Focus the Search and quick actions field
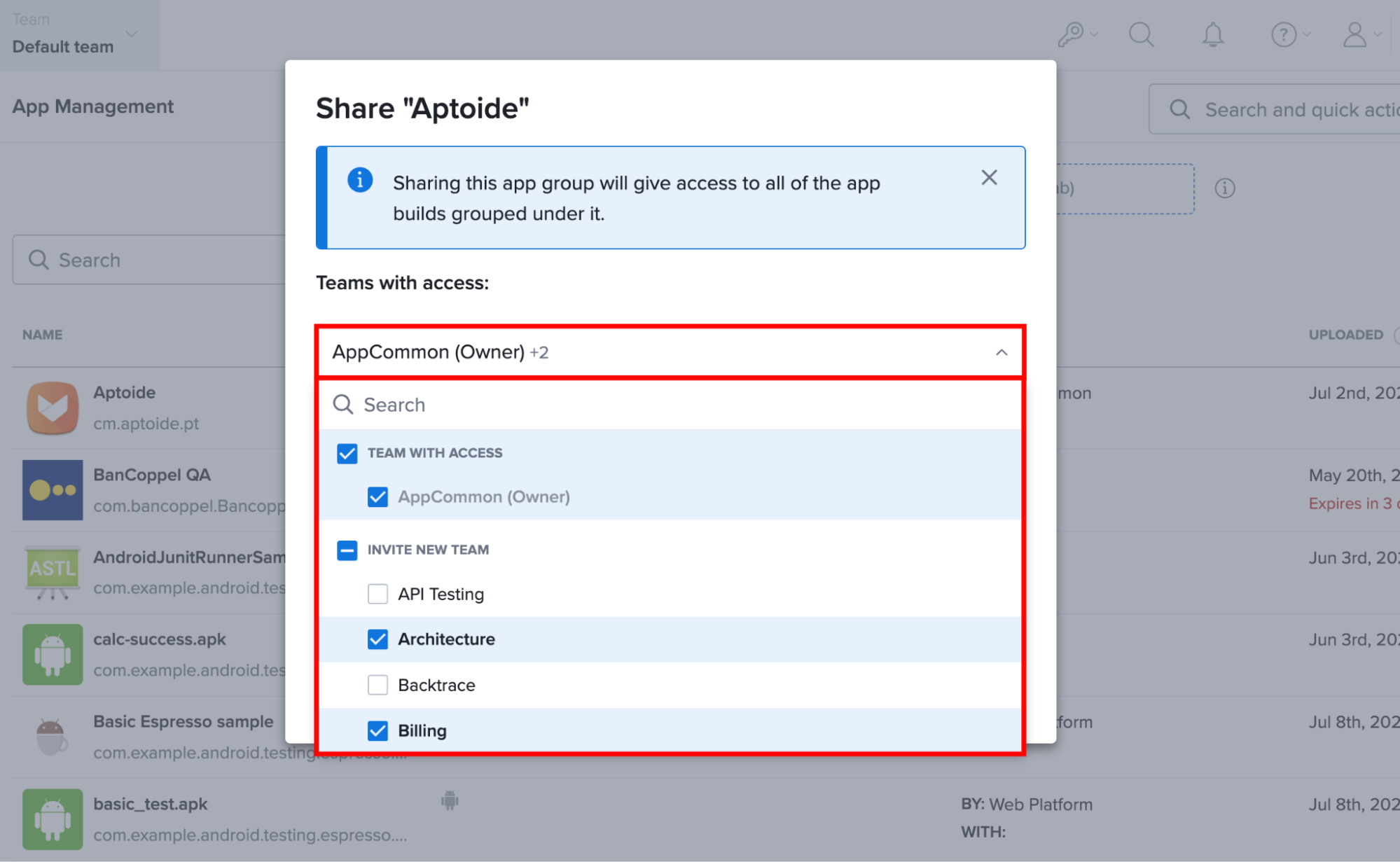The height and width of the screenshot is (862, 1400). [1275, 109]
